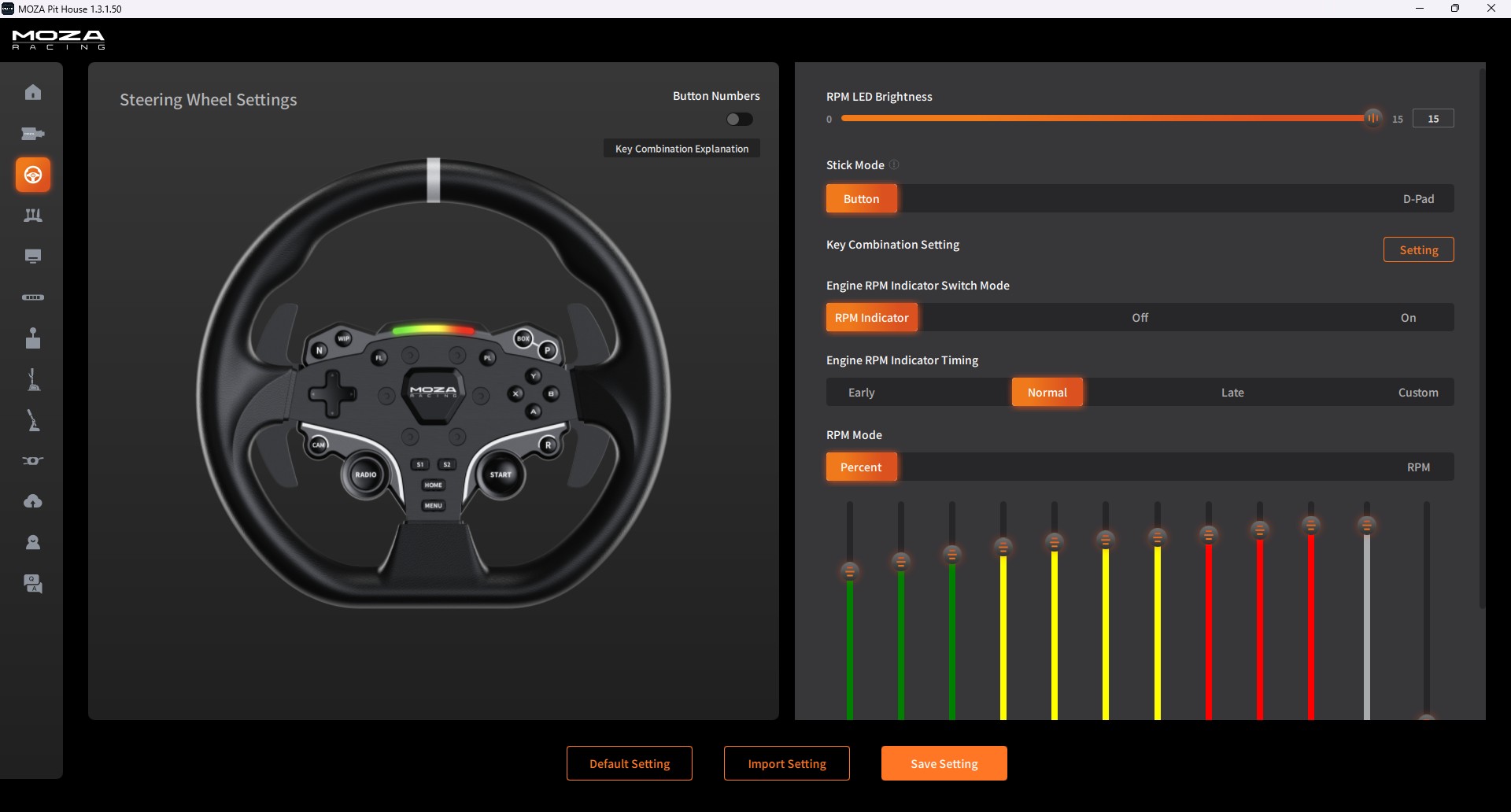The image size is (1511, 812).
Task: Click the first green RPM threshold slider handle
Action: [x=850, y=571]
